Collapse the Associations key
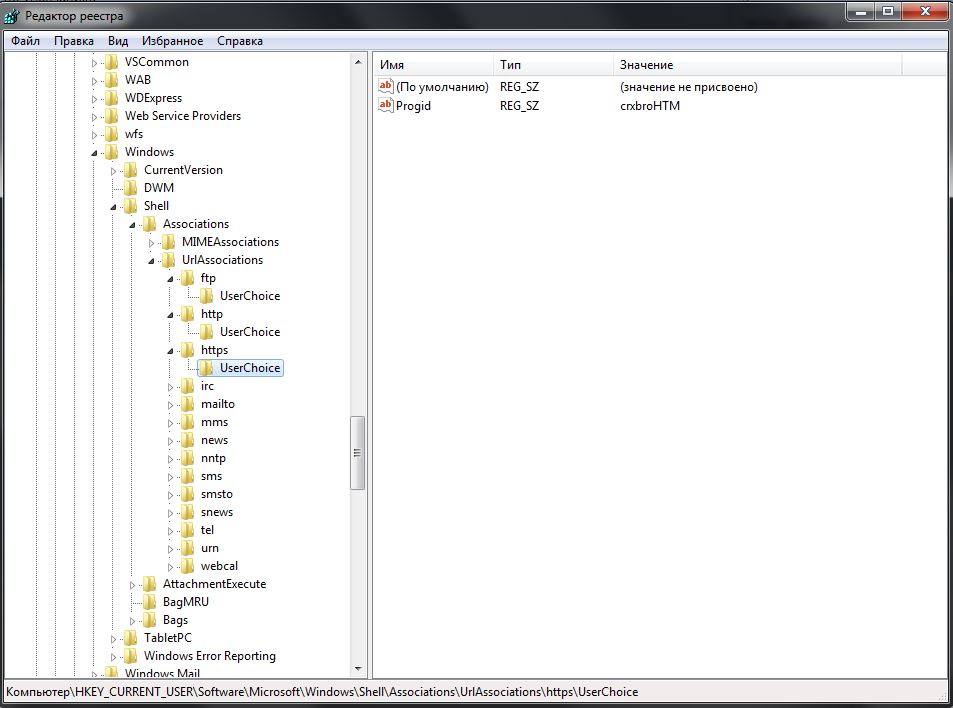The height and width of the screenshot is (708, 953). tap(132, 225)
